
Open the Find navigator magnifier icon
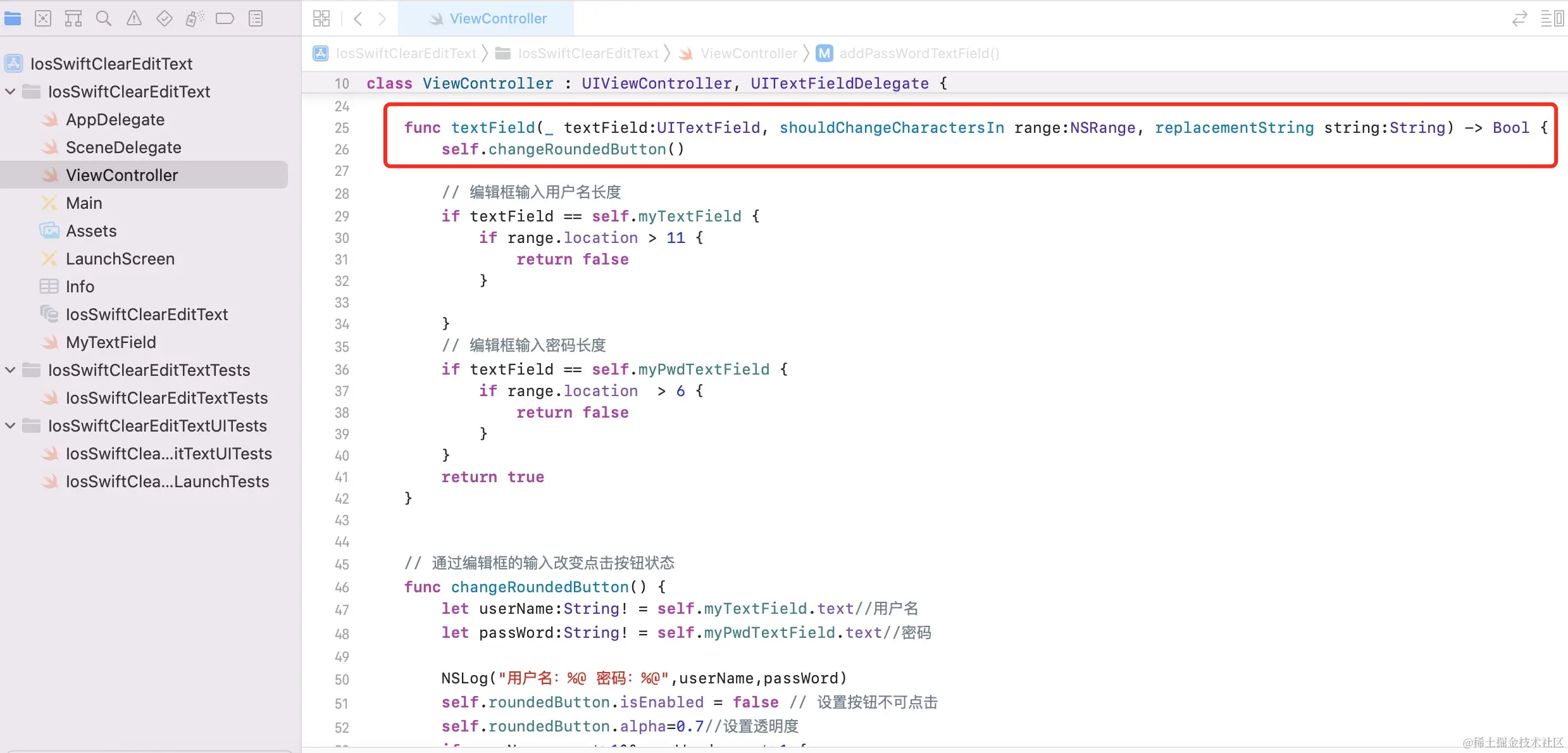(104, 18)
